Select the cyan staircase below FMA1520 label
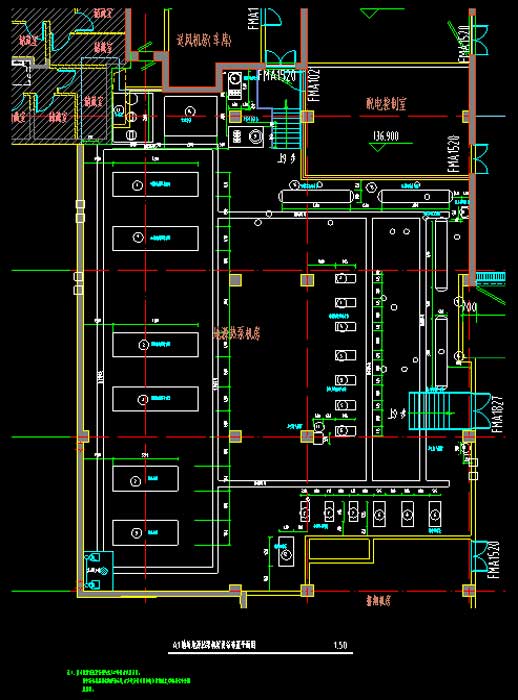This screenshot has width=518, height=700. (286, 125)
